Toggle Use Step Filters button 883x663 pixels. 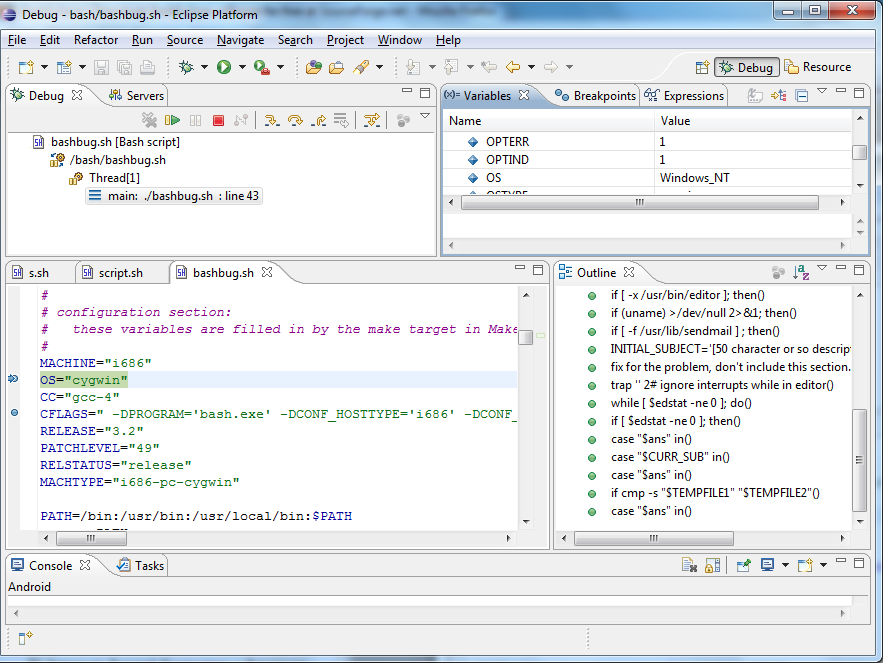372,121
